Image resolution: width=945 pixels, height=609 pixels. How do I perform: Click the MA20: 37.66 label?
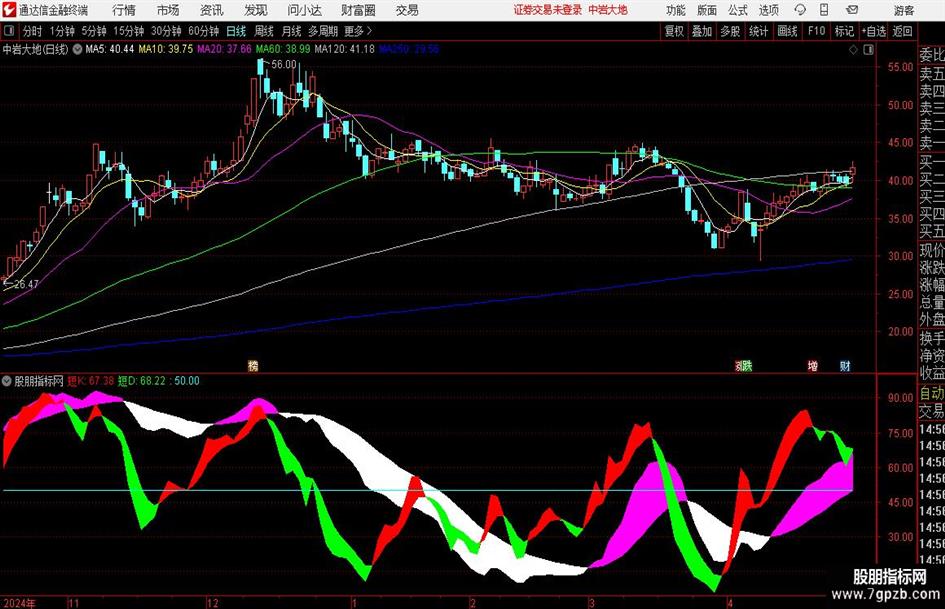[224, 49]
